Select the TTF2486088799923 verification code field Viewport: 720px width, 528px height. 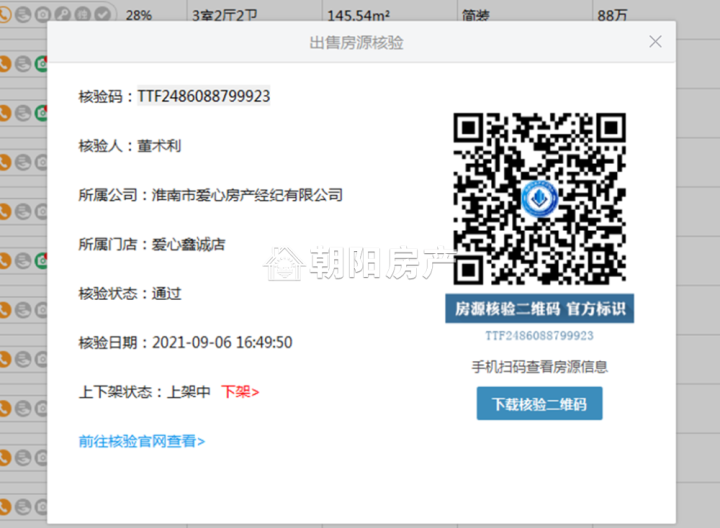point(204,96)
